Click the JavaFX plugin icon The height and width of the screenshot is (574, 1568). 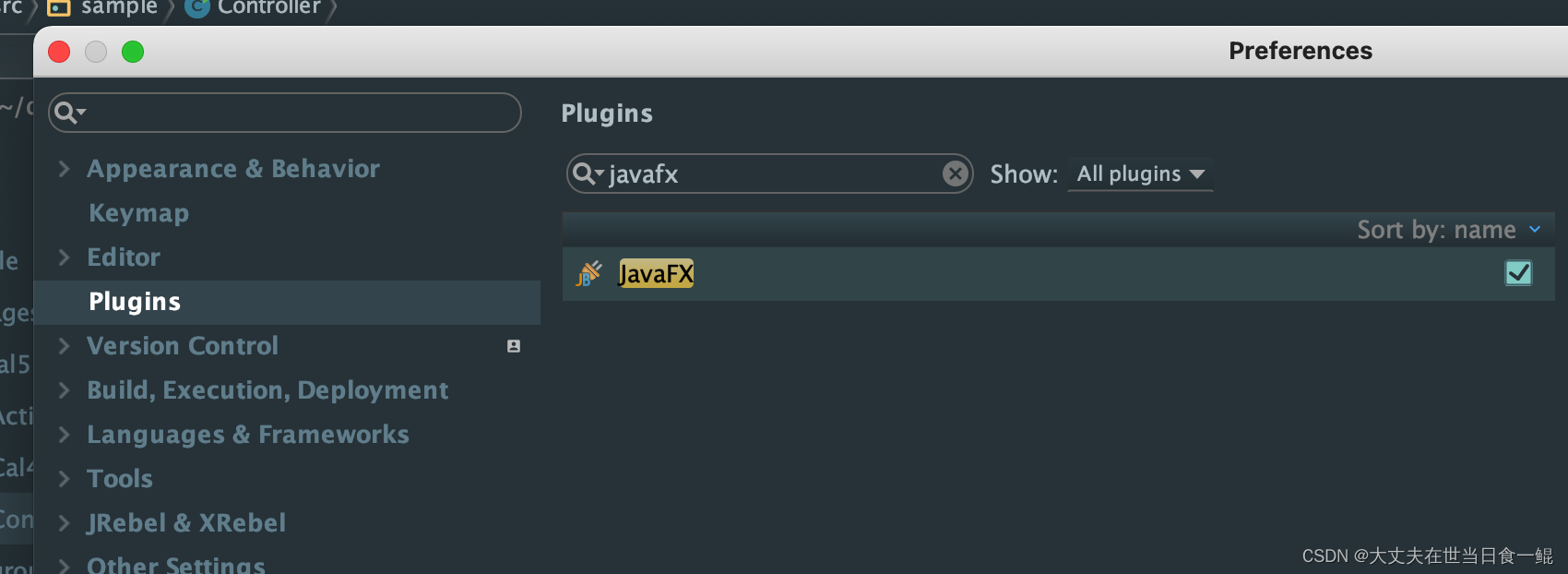588,274
